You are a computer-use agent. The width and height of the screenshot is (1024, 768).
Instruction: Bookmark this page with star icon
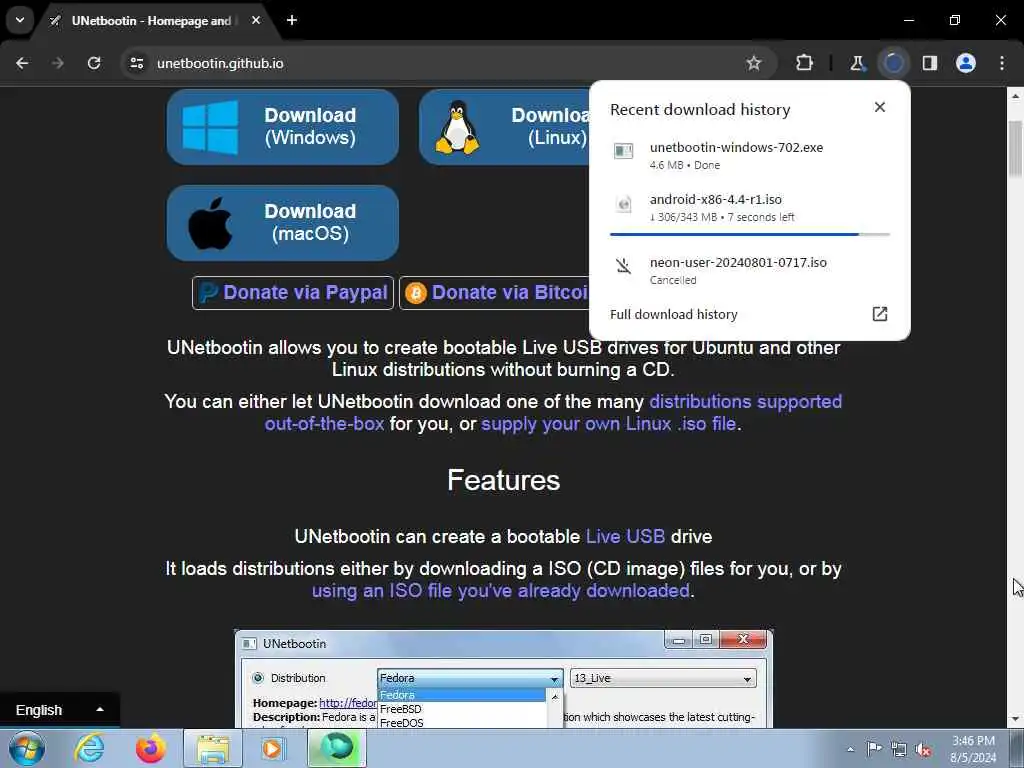point(754,63)
